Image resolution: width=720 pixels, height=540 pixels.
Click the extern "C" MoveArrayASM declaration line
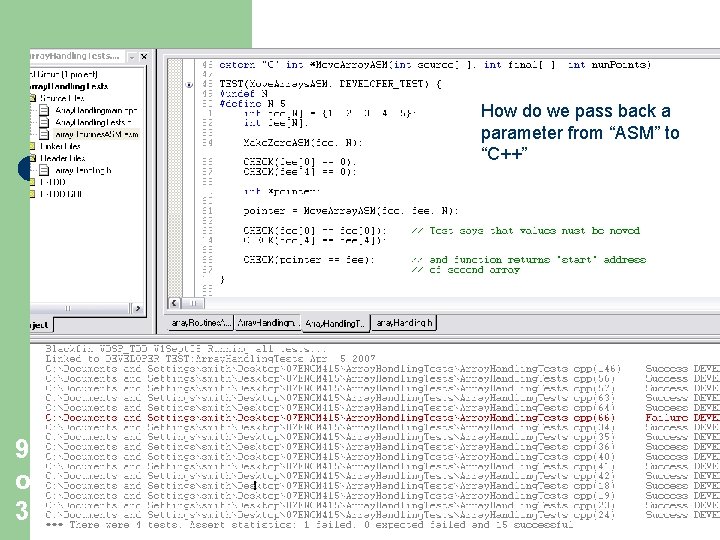pyautogui.click(x=434, y=65)
